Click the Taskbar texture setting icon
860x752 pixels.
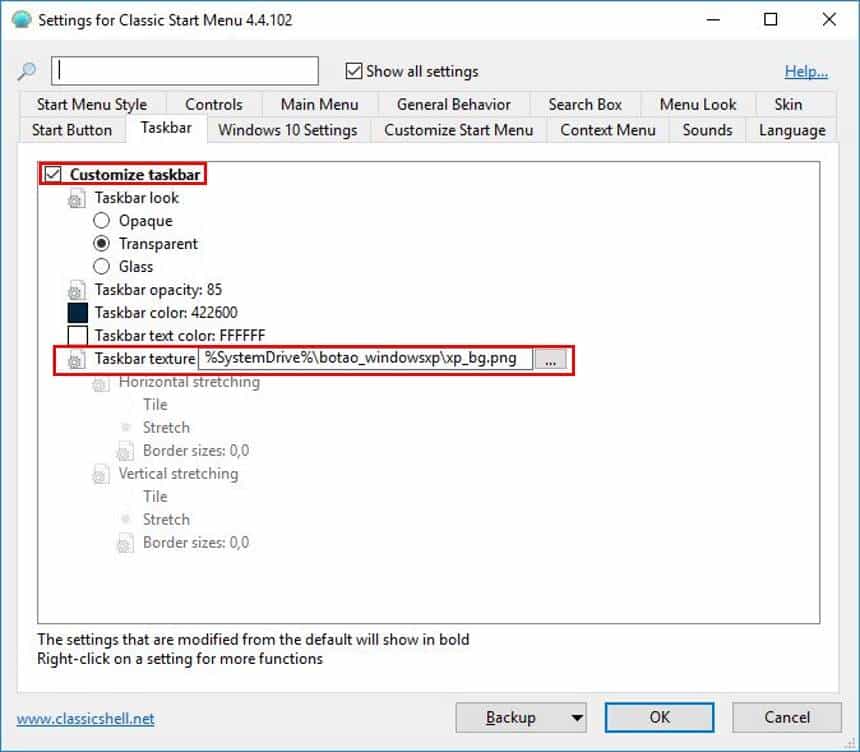76,359
